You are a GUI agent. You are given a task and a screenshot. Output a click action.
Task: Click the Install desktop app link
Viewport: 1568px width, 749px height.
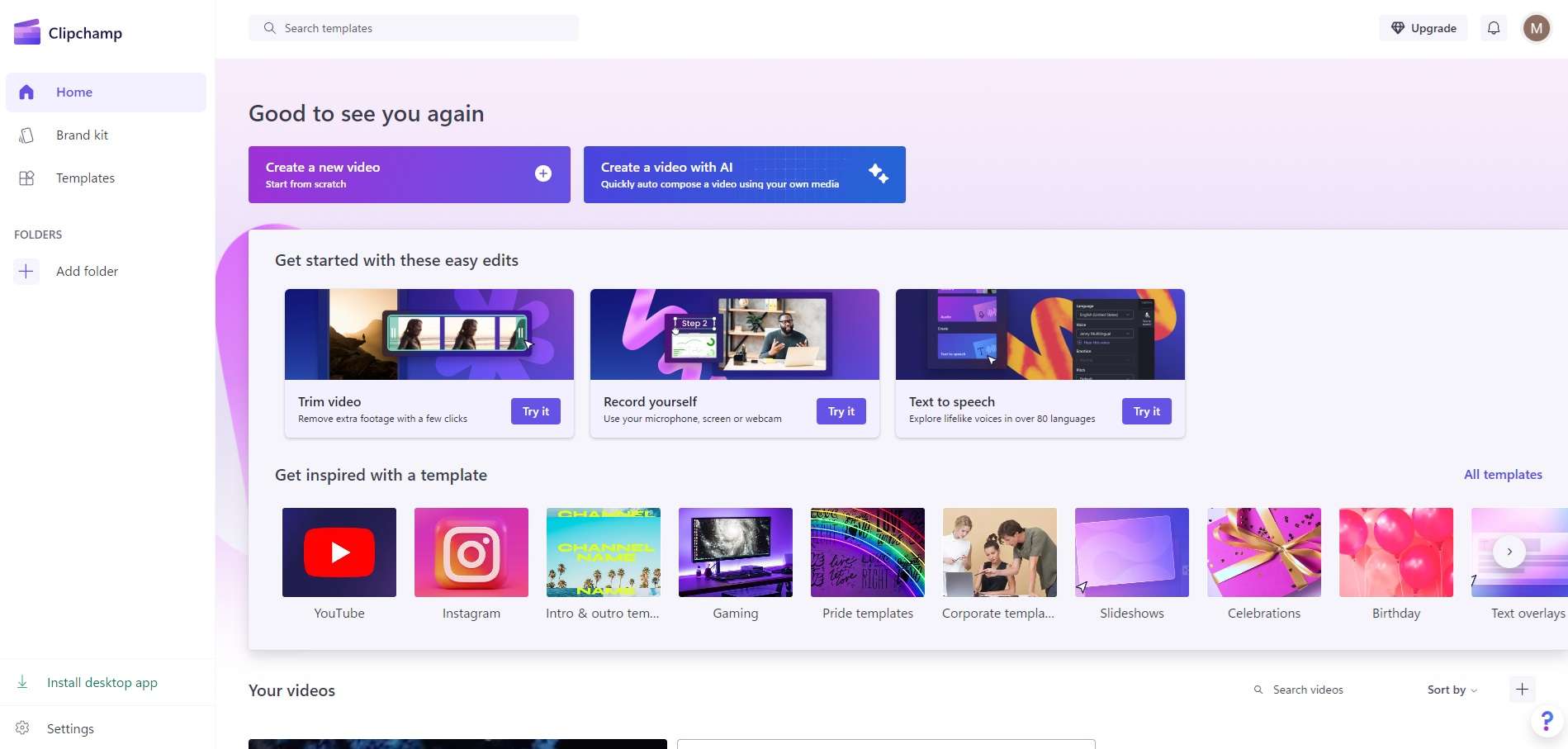[102, 682]
